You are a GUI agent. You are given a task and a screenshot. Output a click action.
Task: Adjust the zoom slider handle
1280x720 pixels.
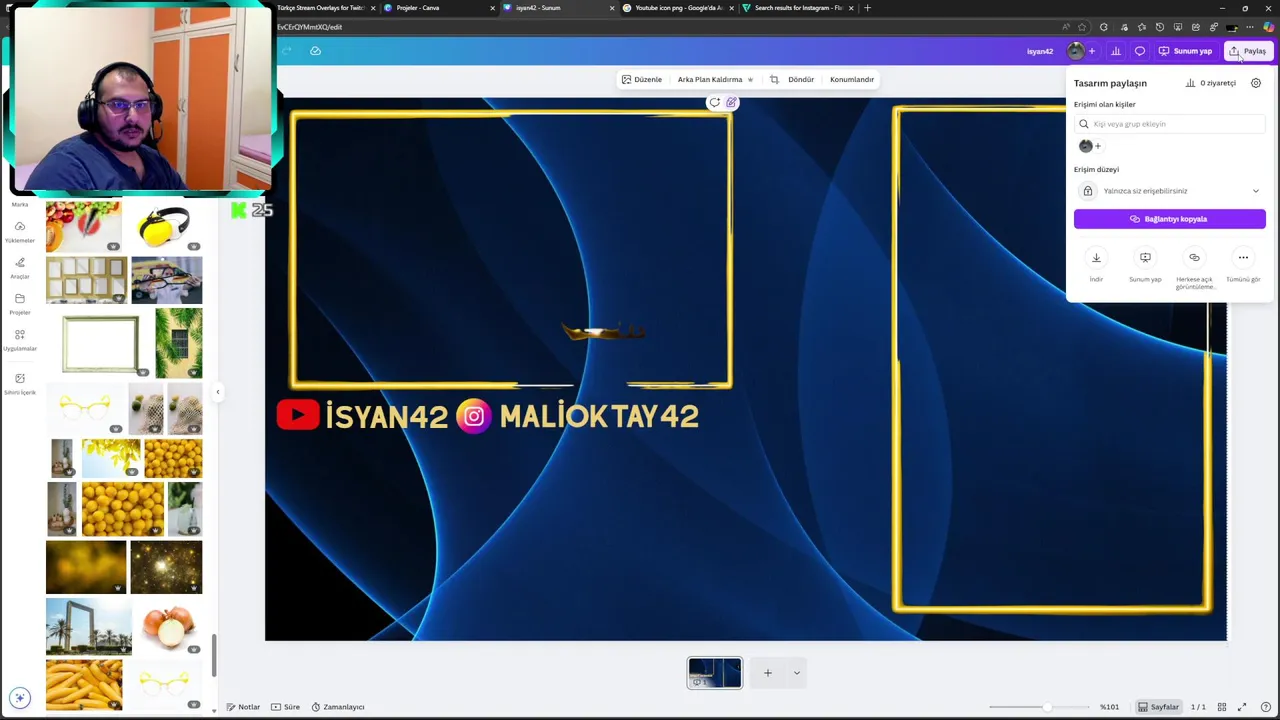tap(1047, 707)
